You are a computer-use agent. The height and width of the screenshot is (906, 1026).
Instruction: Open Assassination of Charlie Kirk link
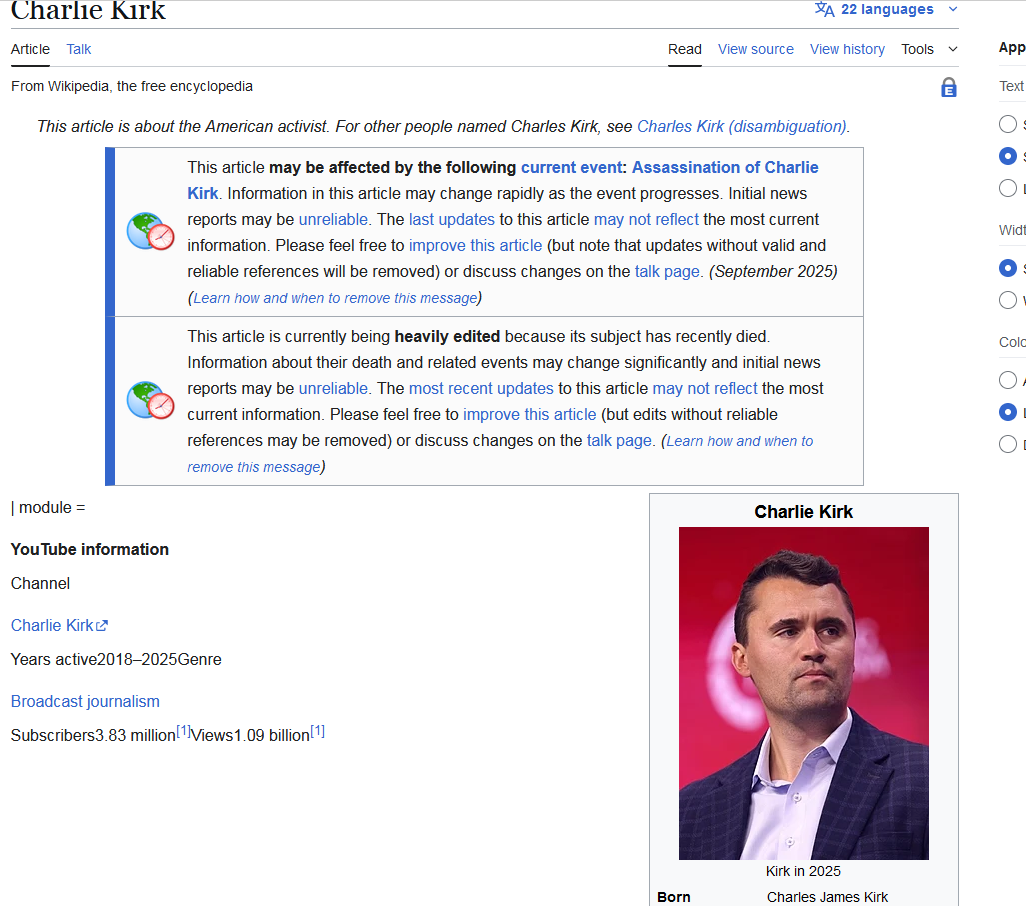pyautogui.click(x=725, y=167)
